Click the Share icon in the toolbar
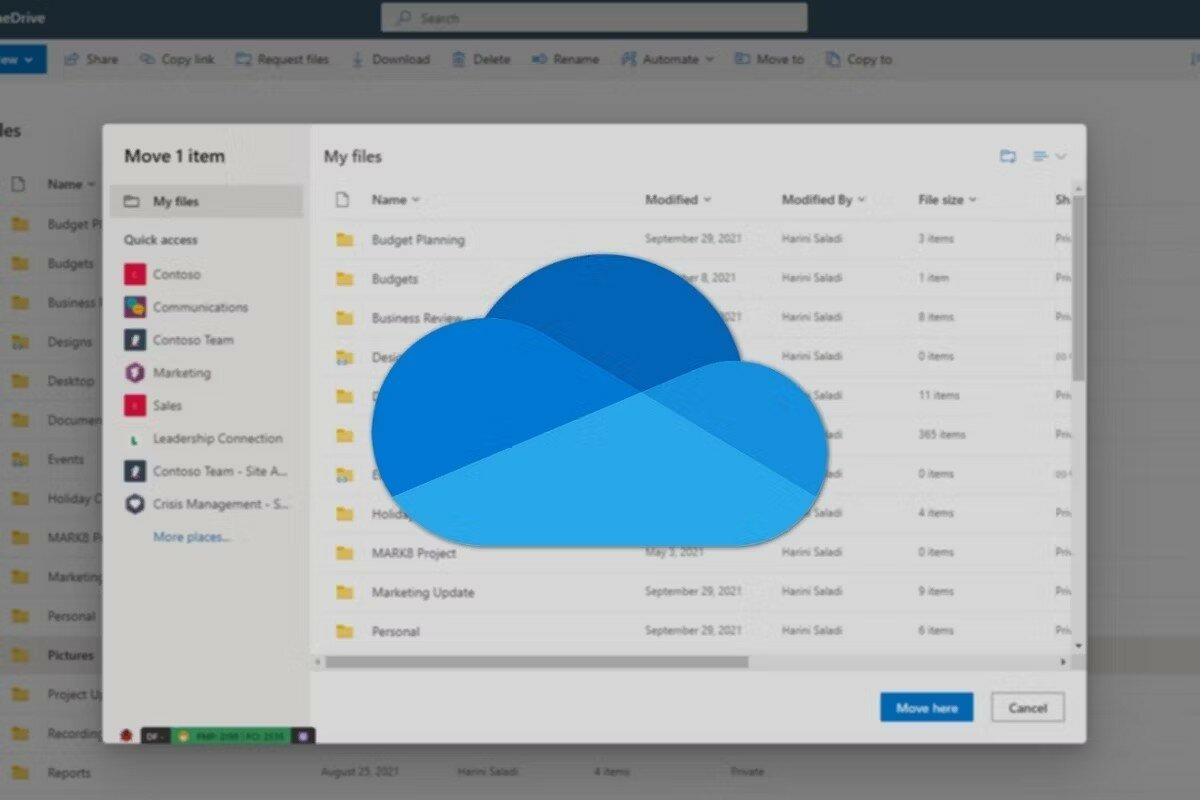 point(71,59)
